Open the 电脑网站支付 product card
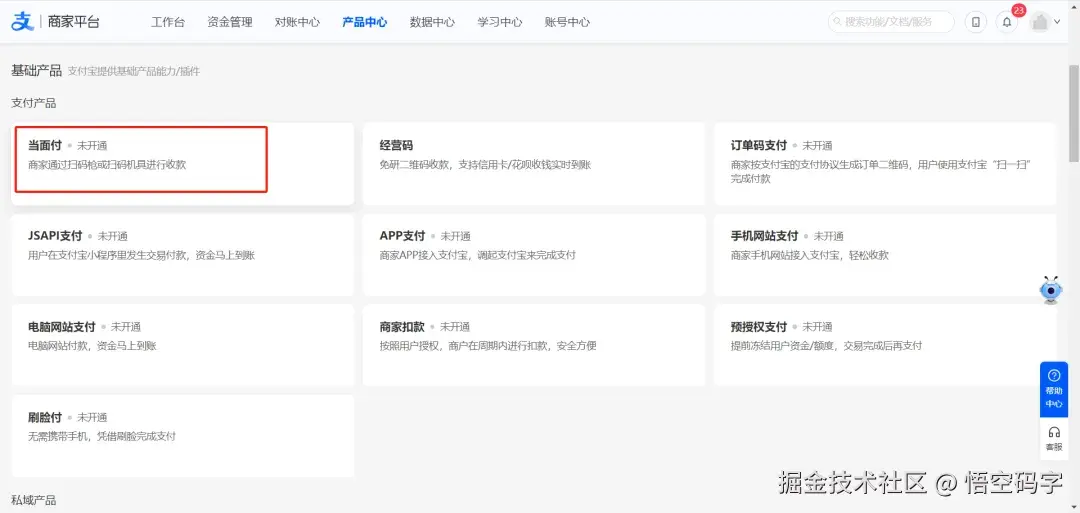1080x513 pixels. (183, 345)
